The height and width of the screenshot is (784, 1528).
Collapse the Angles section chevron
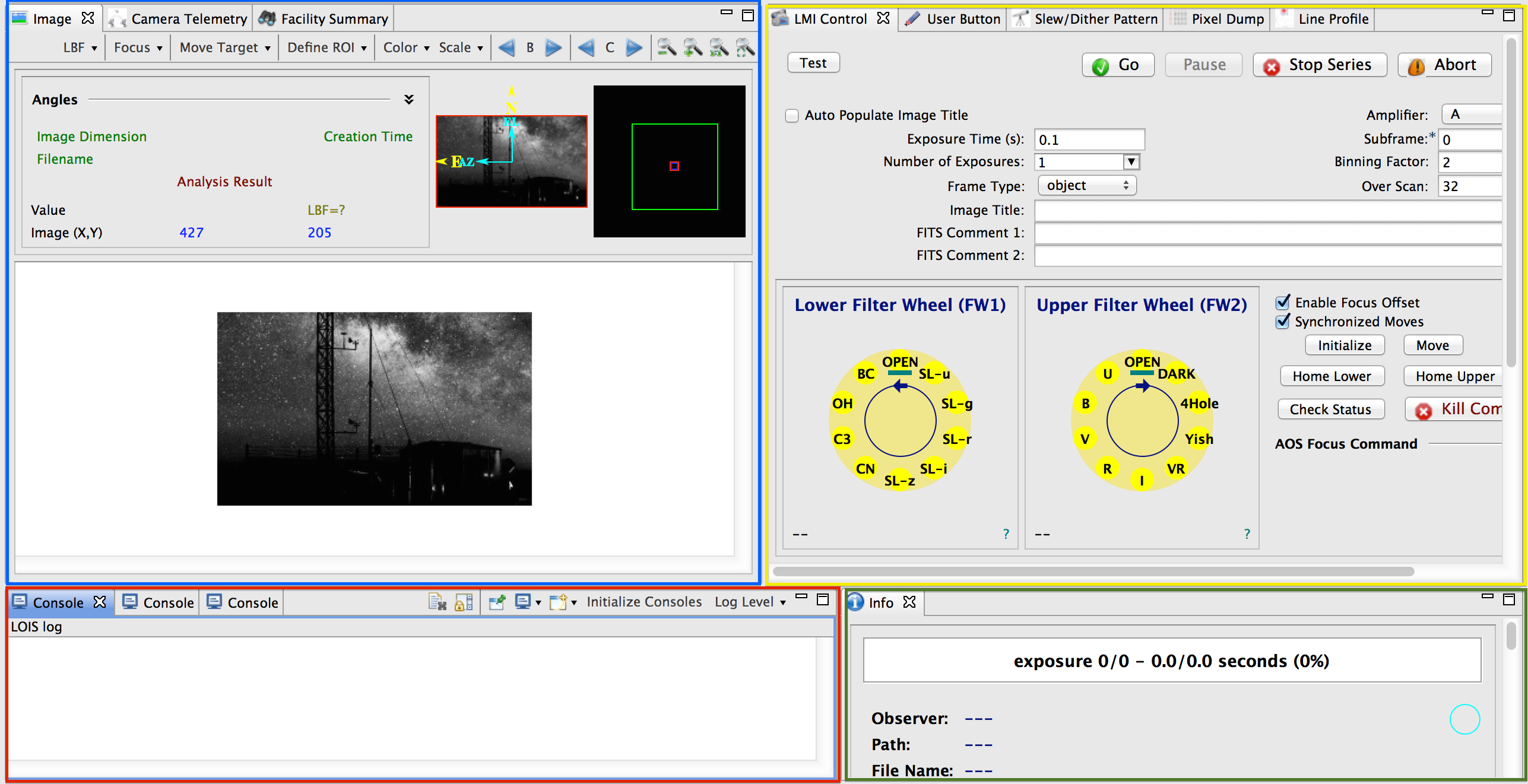tap(409, 99)
